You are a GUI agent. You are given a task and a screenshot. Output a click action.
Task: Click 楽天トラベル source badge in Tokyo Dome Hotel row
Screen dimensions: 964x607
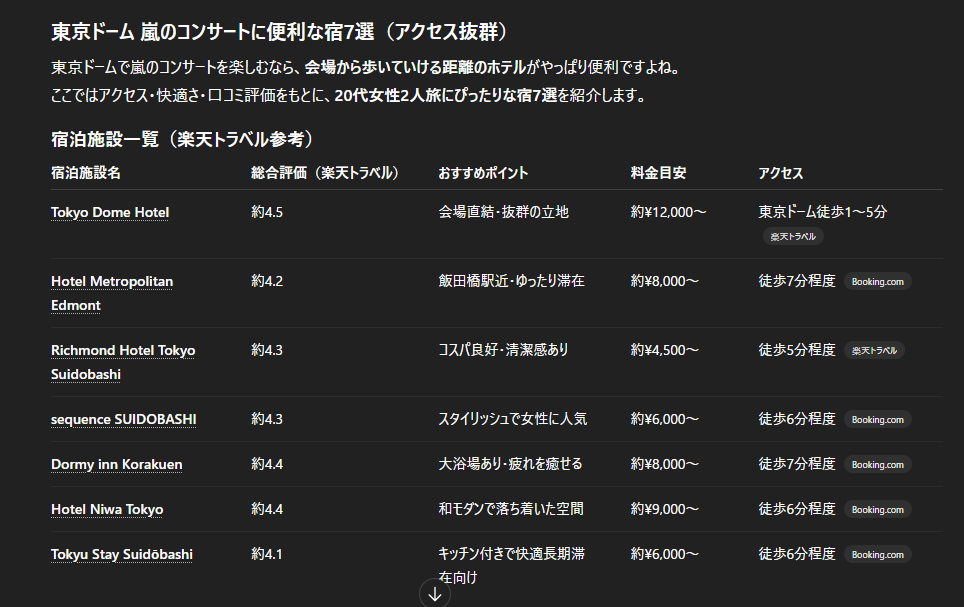793,237
